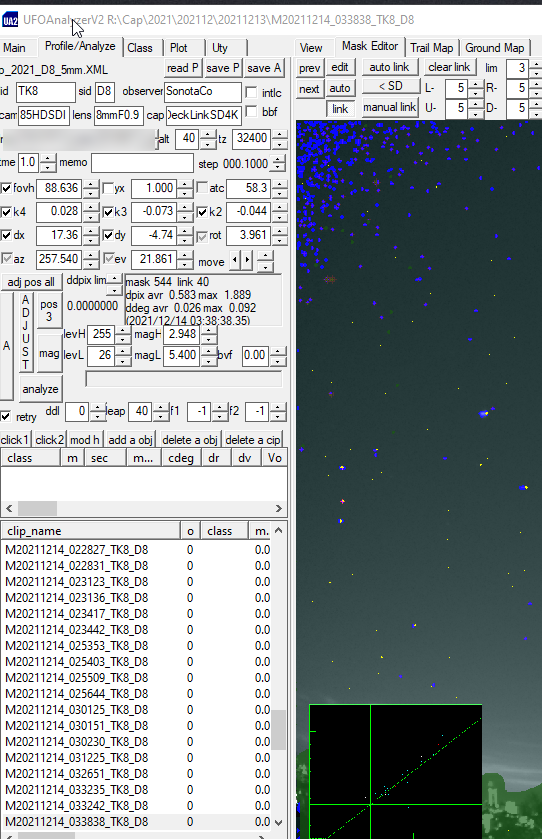Screen dimensions: 542x839
Task: Click the < SD button
Action: pyautogui.click(x=391, y=86)
